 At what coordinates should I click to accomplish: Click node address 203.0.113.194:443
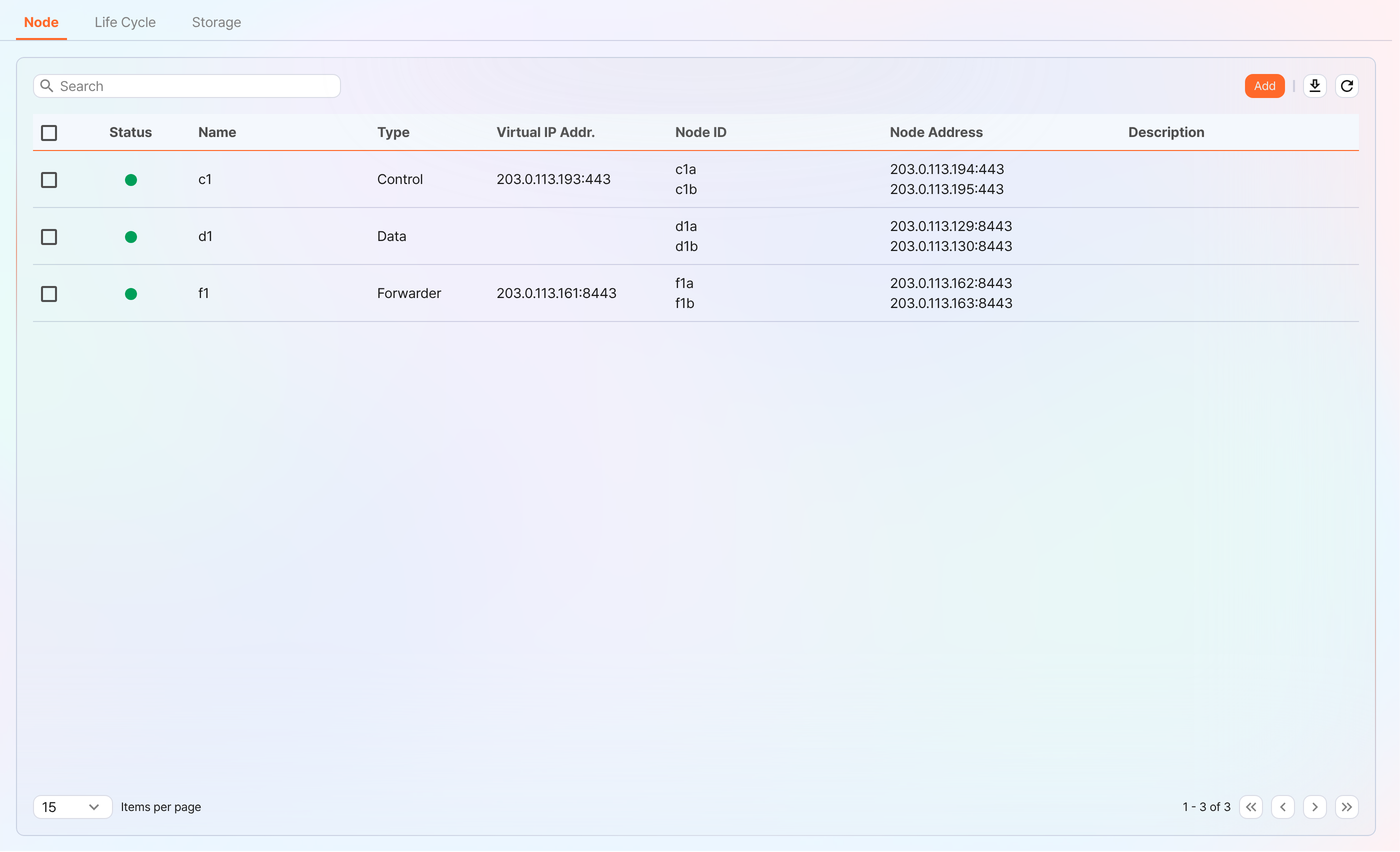coord(946,169)
